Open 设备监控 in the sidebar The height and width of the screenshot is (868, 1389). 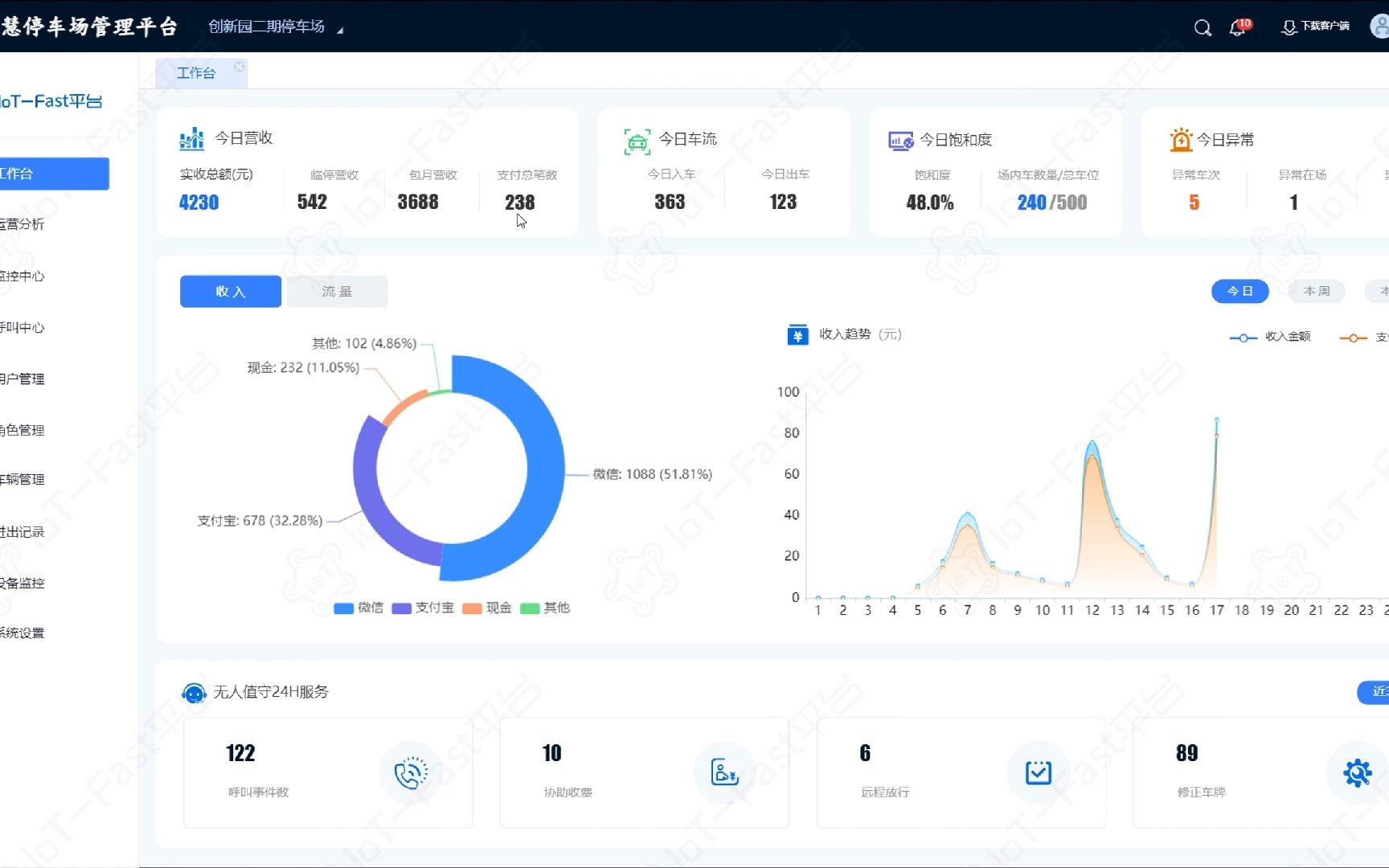tap(23, 583)
